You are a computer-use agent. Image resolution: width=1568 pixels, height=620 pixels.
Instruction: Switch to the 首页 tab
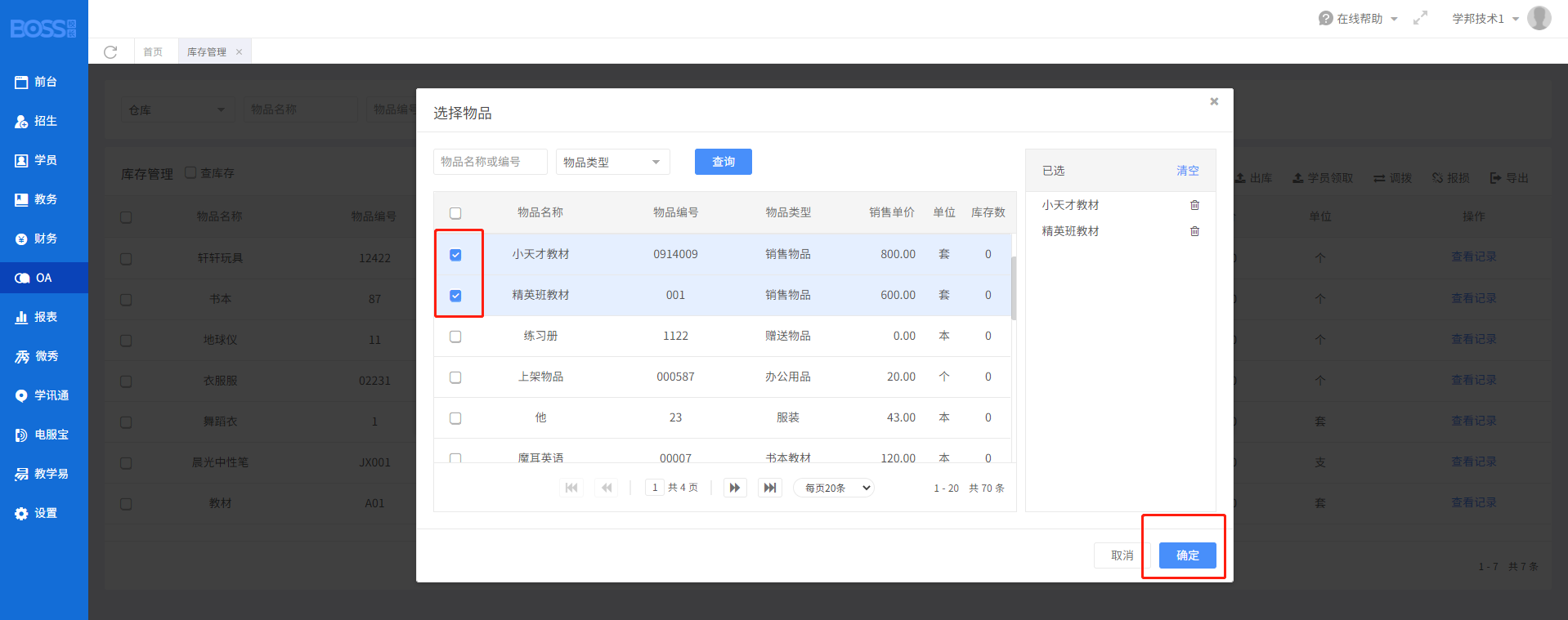[x=153, y=51]
